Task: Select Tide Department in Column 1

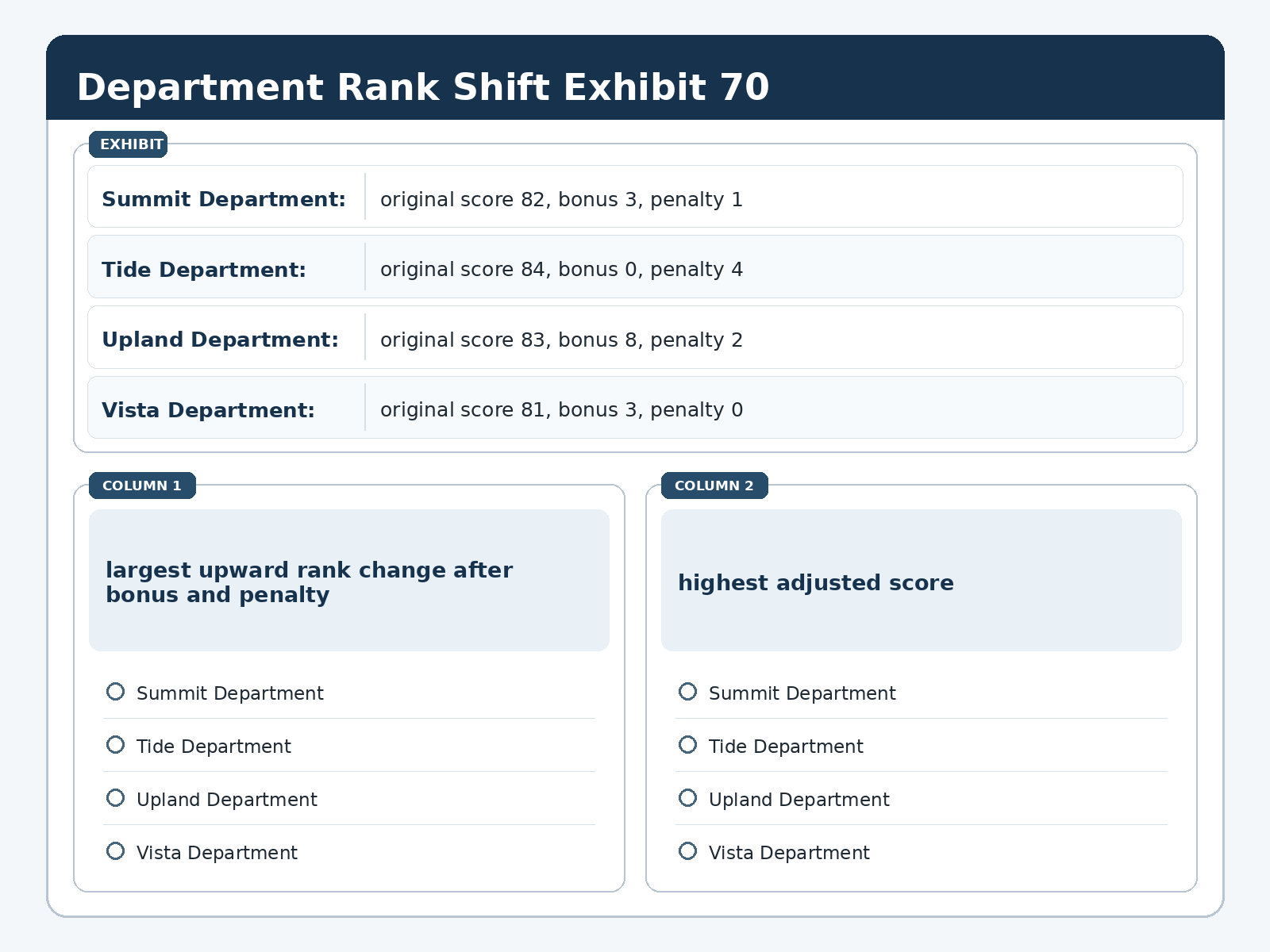Action: [x=116, y=745]
